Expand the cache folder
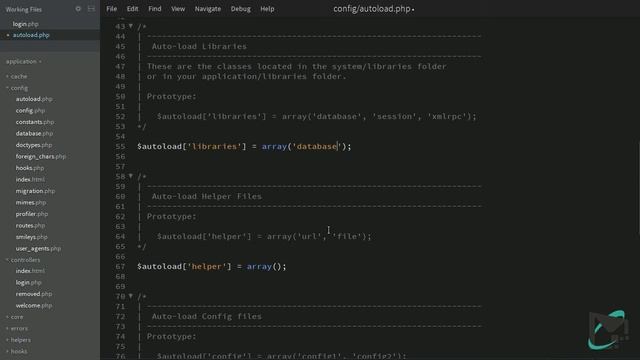640x360 pixels. (x=17, y=76)
